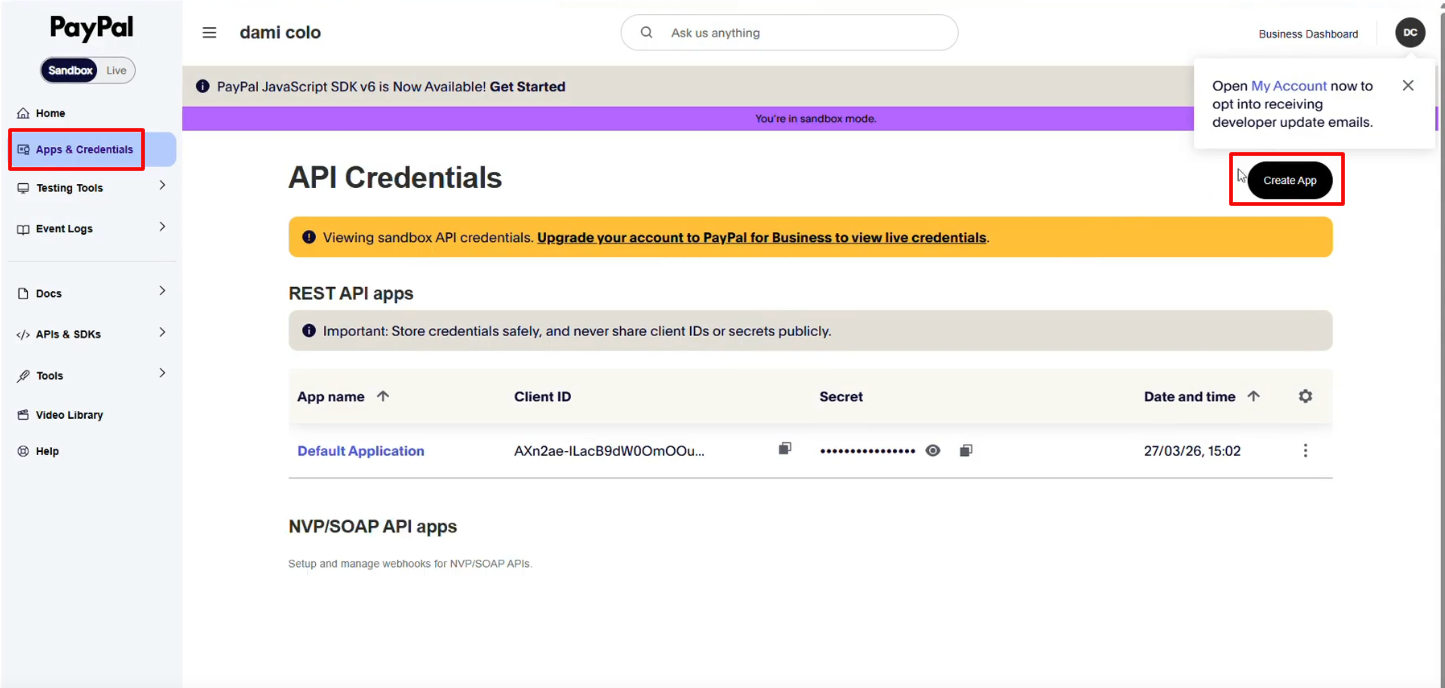This screenshot has width=1445, height=688.
Task: Click the Ask us anything search field
Action: (789, 33)
